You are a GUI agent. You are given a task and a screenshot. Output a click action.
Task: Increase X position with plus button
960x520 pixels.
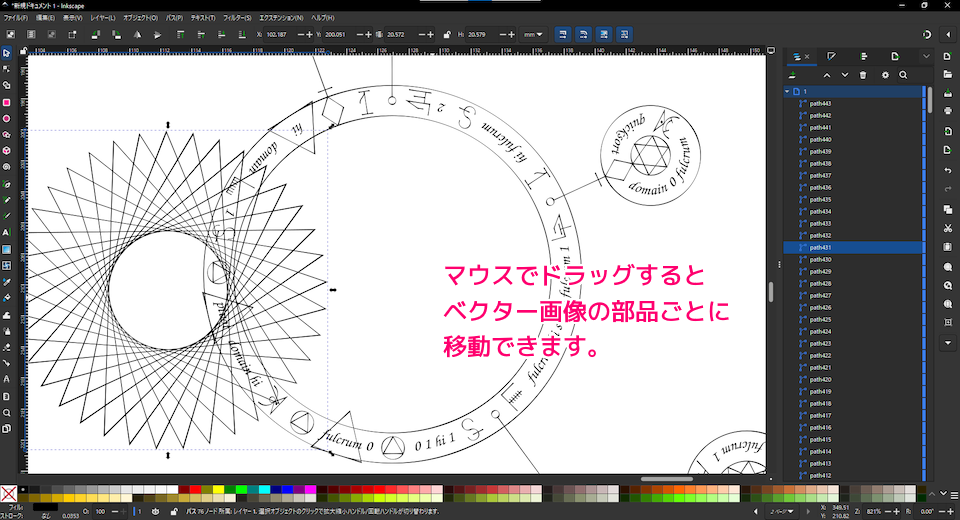tap(309, 35)
